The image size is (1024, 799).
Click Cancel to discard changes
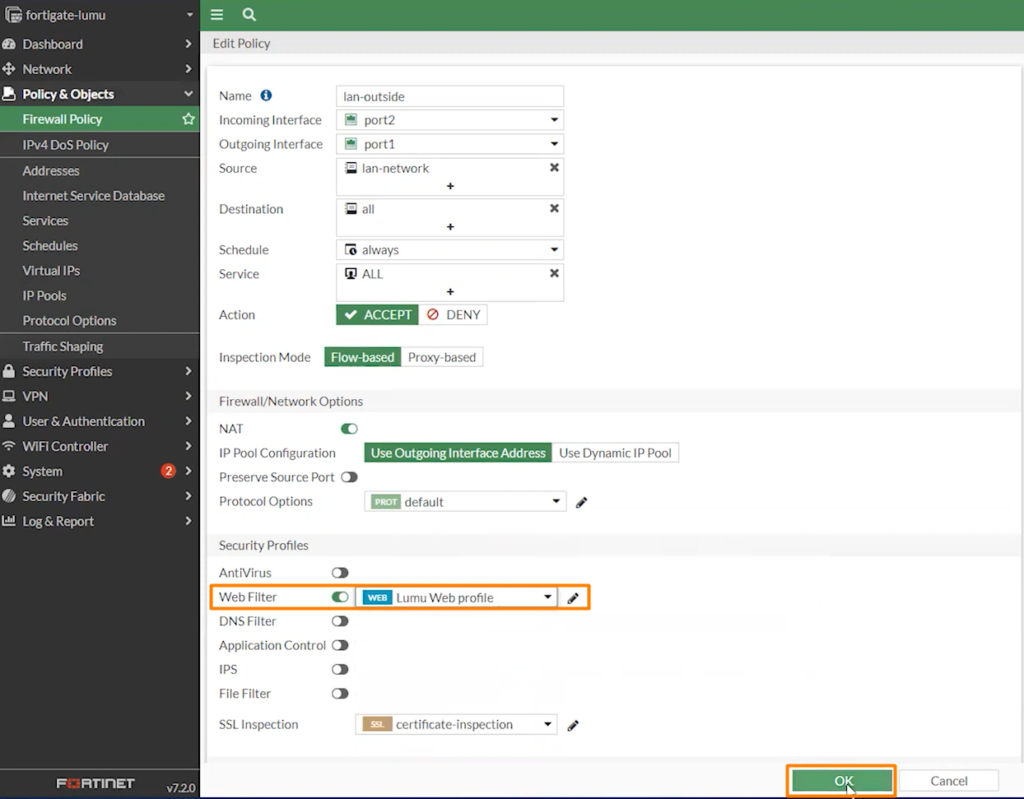pyautogui.click(x=948, y=781)
